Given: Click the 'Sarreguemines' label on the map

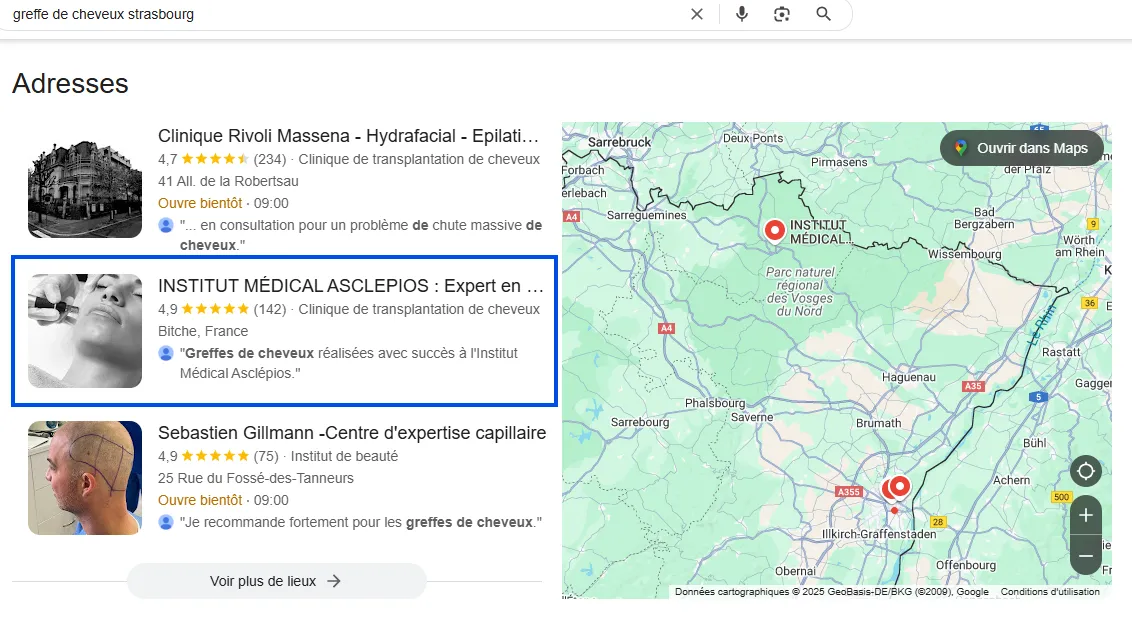Looking at the screenshot, I should [647, 215].
